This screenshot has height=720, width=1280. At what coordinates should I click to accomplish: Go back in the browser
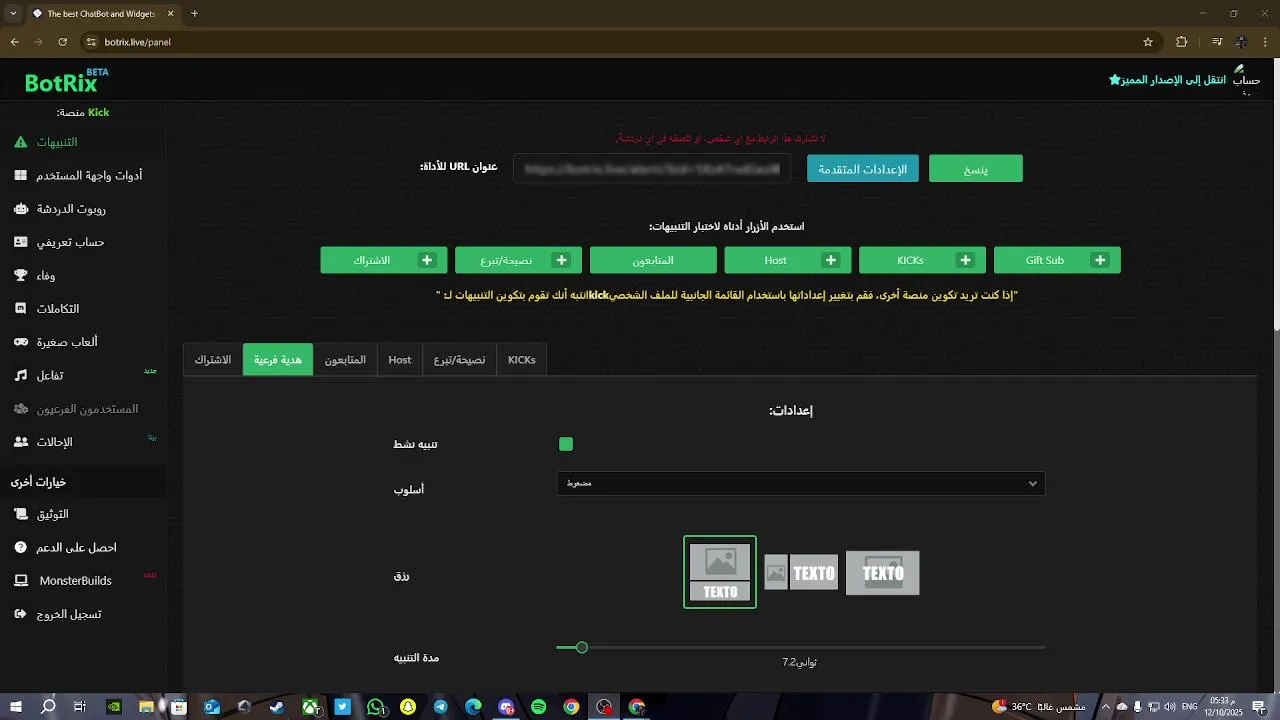pyautogui.click(x=14, y=42)
